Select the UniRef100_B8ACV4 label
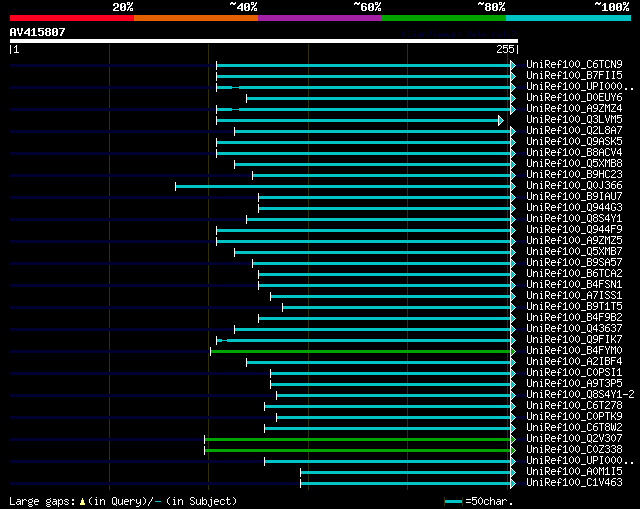Screen dimensions: 640x509 pyautogui.click(x=574, y=153)
